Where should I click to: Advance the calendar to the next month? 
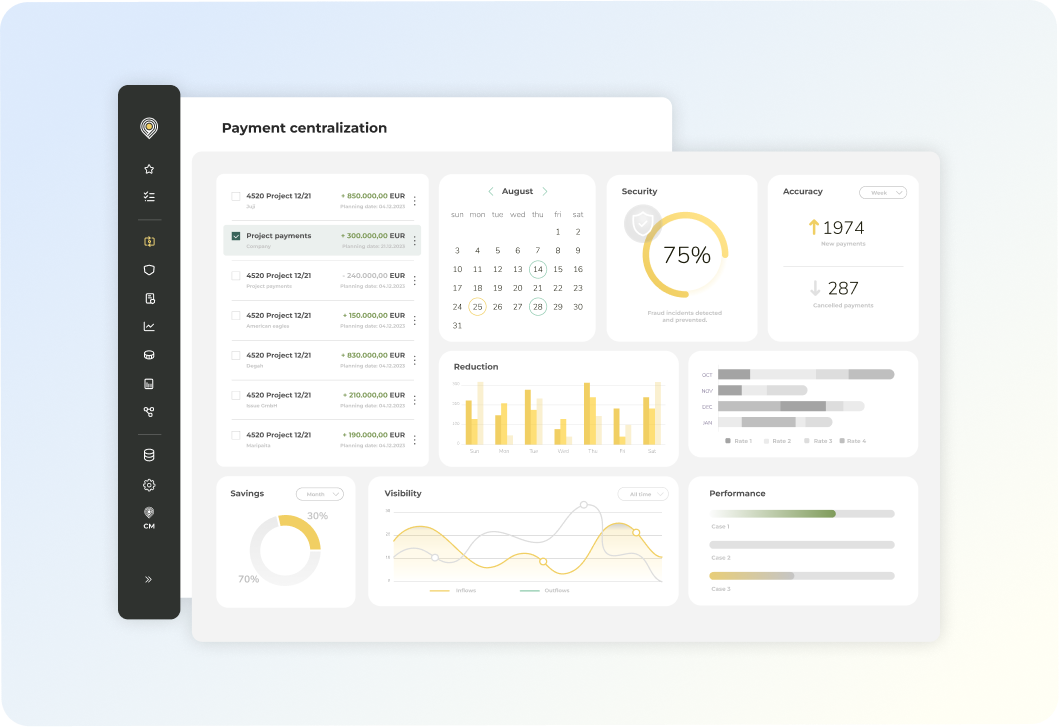pos(546,191)
